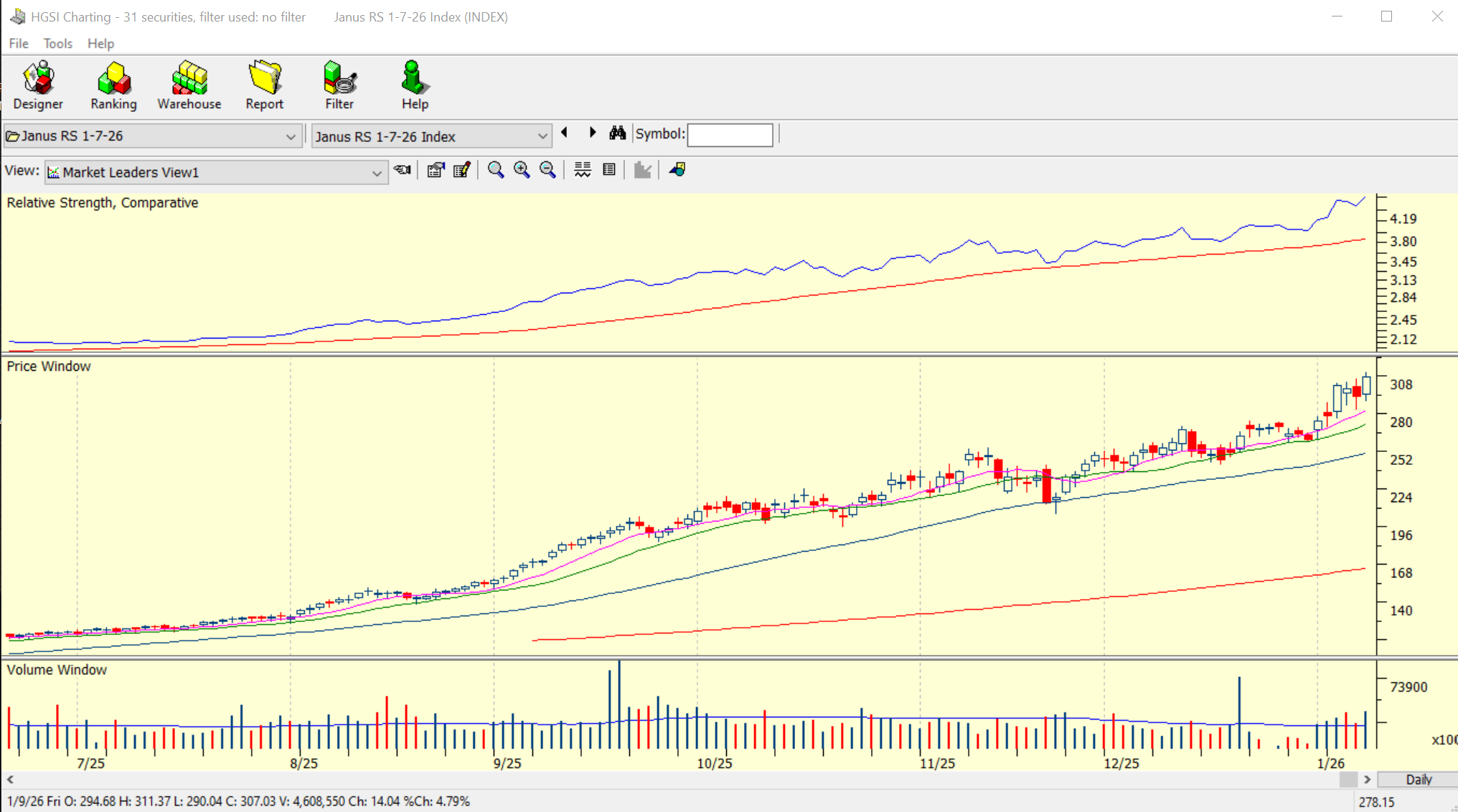Open the Designer tool

point(38,85)
